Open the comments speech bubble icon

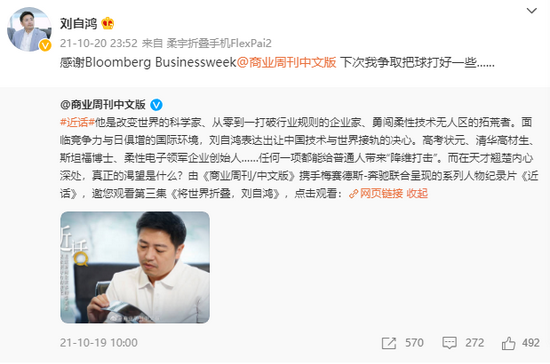[x=449, y=343]
